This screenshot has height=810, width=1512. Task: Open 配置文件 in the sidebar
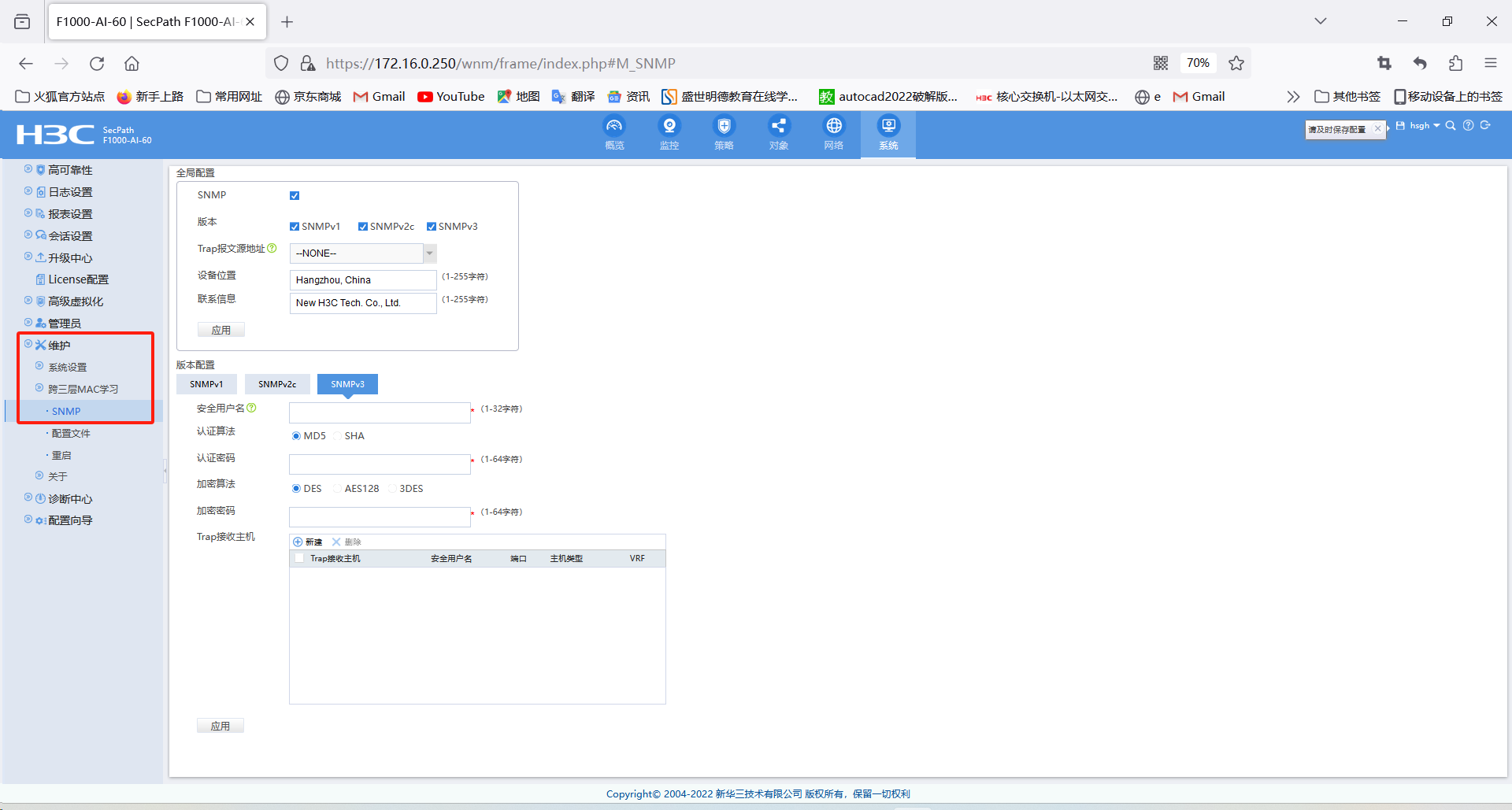point(71,434)
